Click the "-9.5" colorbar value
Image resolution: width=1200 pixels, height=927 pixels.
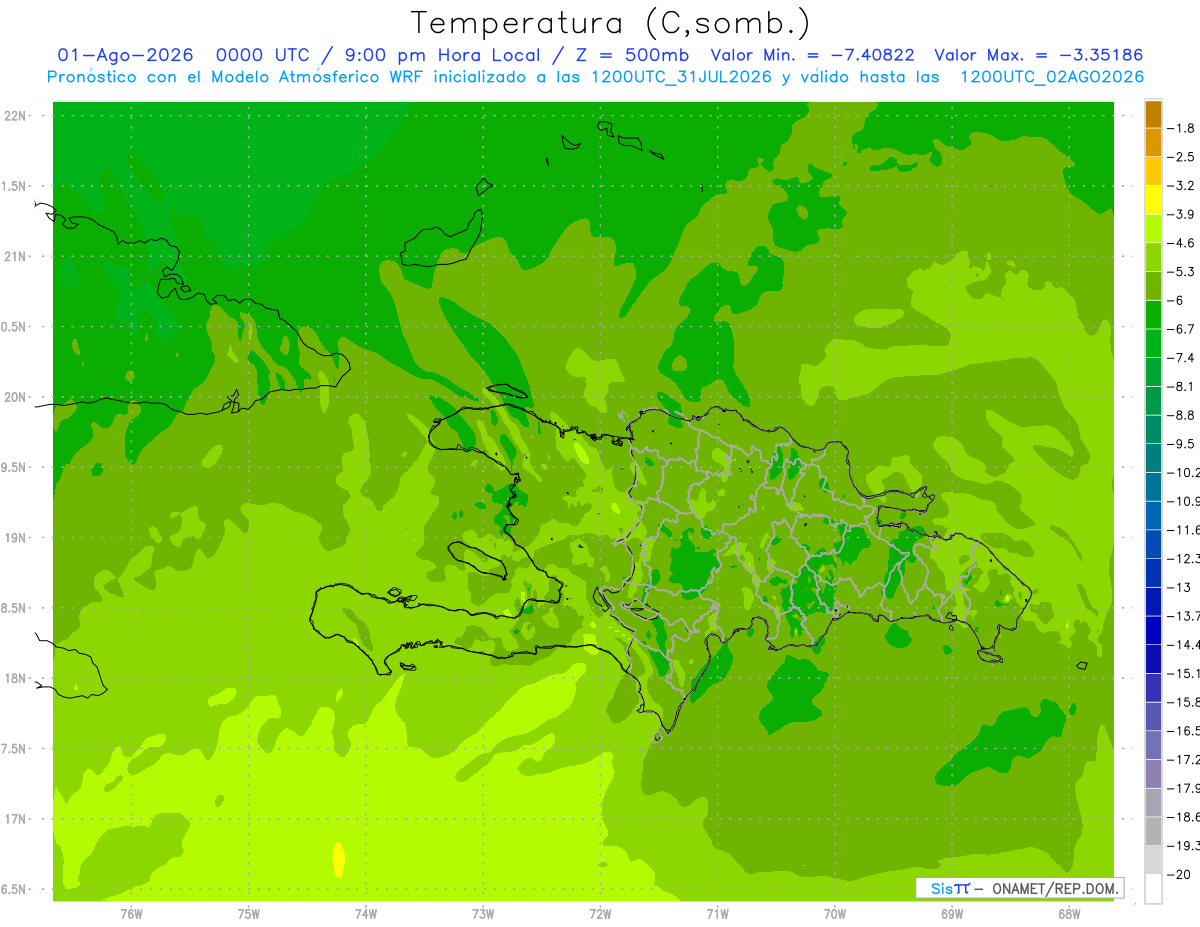point(1182,443)
